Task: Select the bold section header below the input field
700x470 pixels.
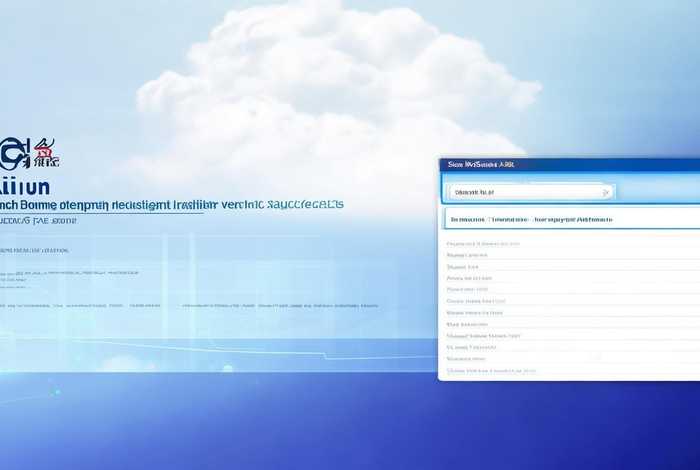Action: coord(531,218)
